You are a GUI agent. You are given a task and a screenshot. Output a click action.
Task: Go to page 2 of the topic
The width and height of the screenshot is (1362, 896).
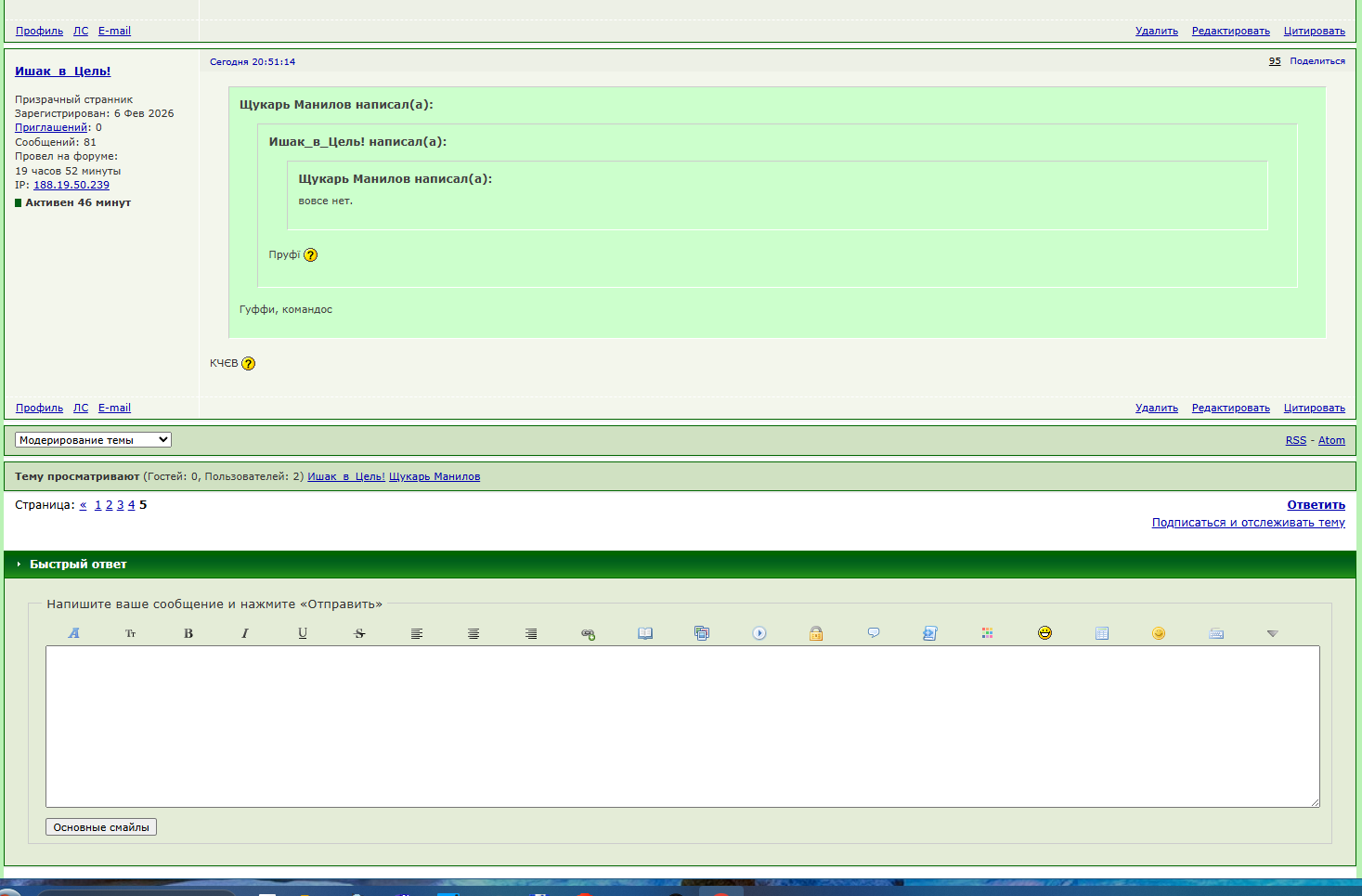109,505
